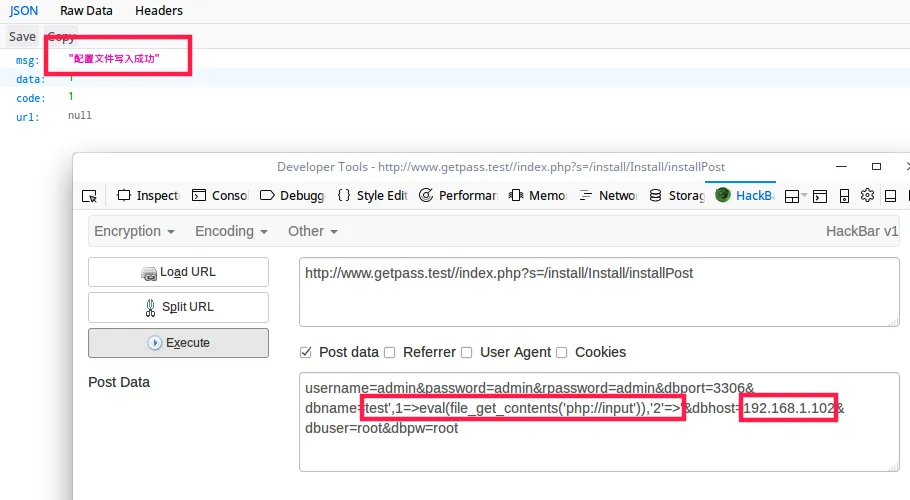The height and width of the screenshot is (500, 910).
Task: Open the Encryption dropdown menu
Action: (134, 231)
